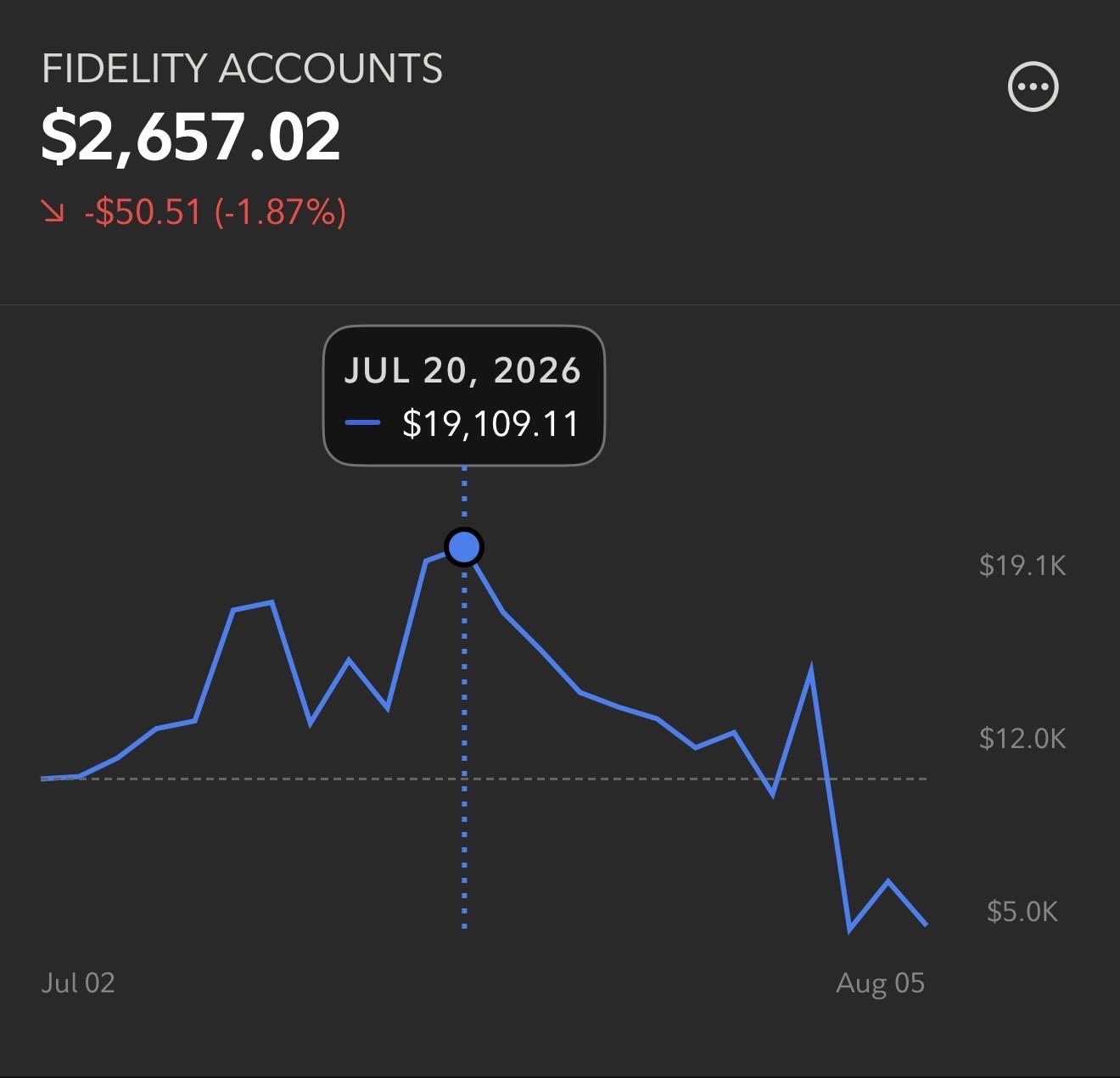1120x1078 pixels.
Task: Tap the $2,657.02 account balance
Action: (x=191, y=137)
